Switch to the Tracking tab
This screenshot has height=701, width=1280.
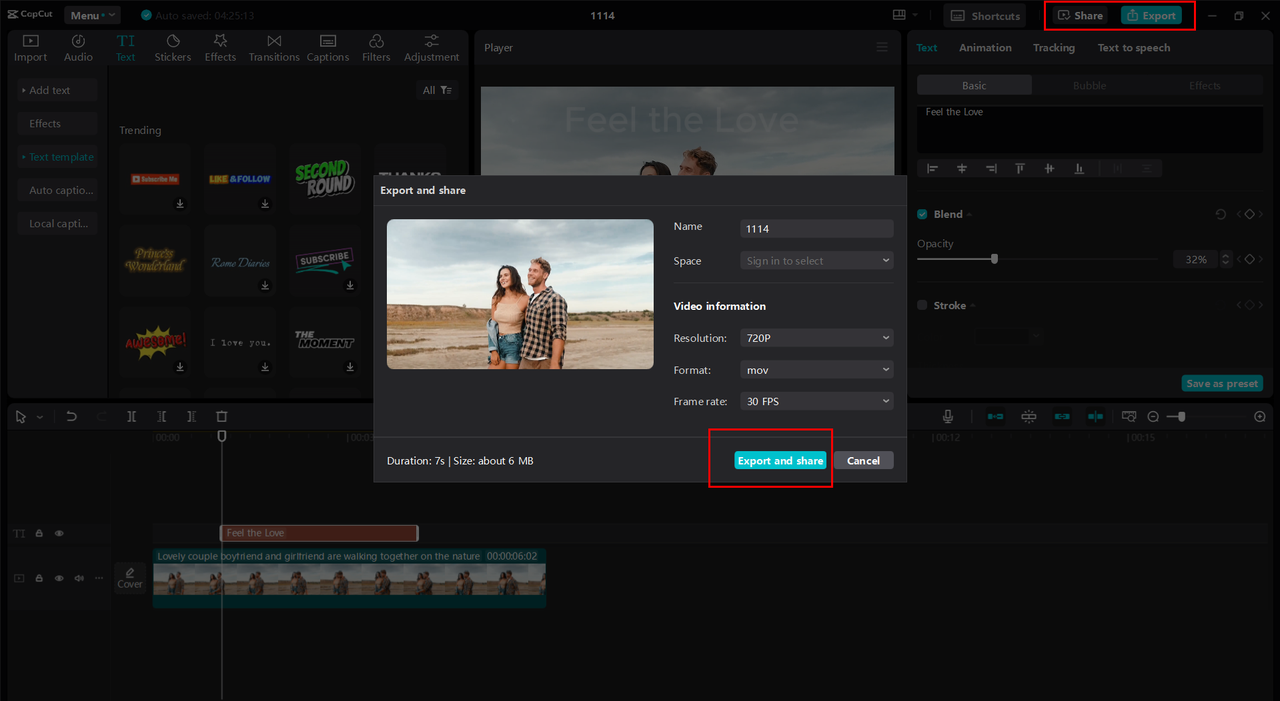[1054, 48]
